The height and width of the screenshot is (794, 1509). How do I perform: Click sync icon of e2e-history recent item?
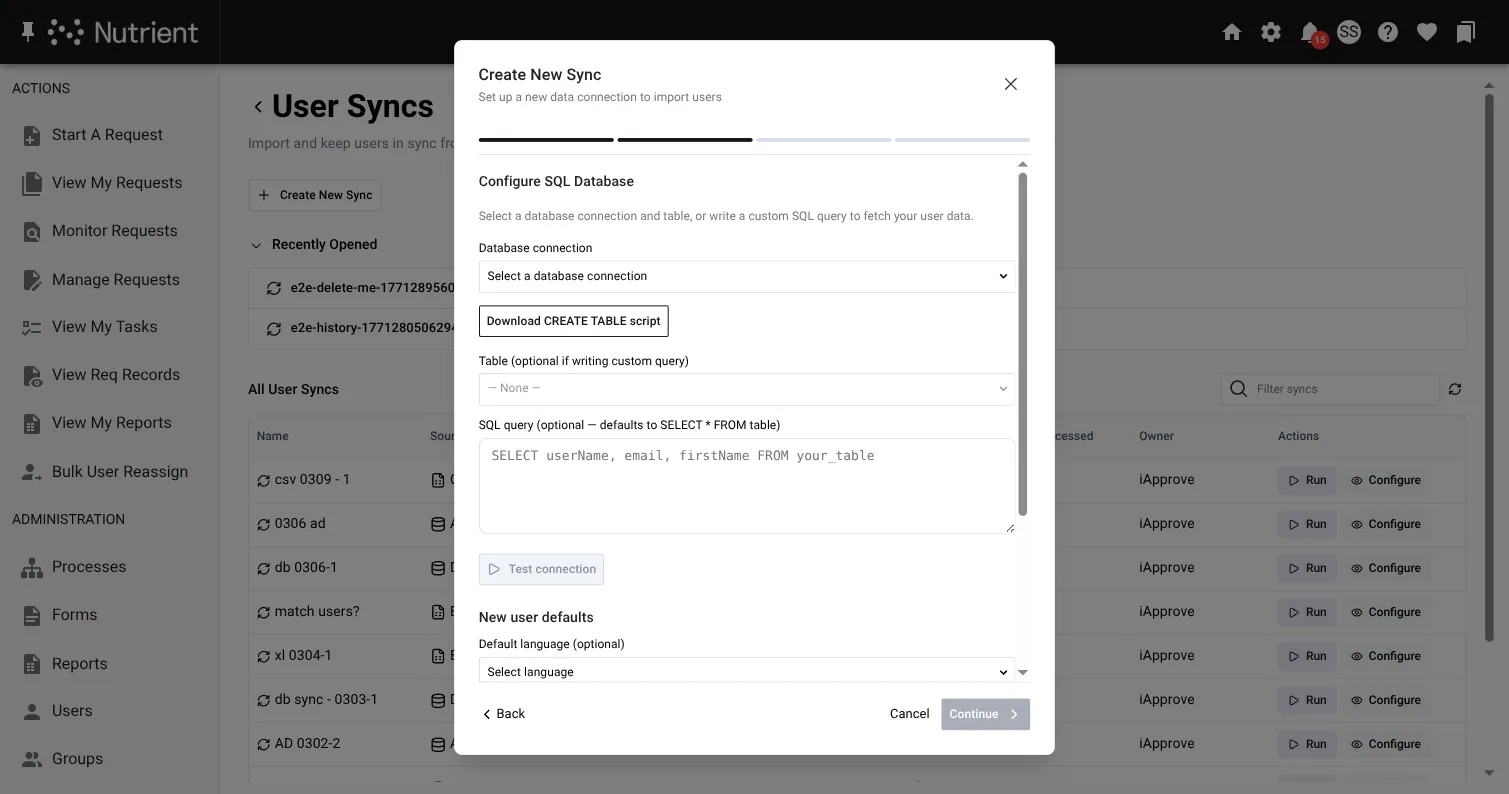coord(274,328)
